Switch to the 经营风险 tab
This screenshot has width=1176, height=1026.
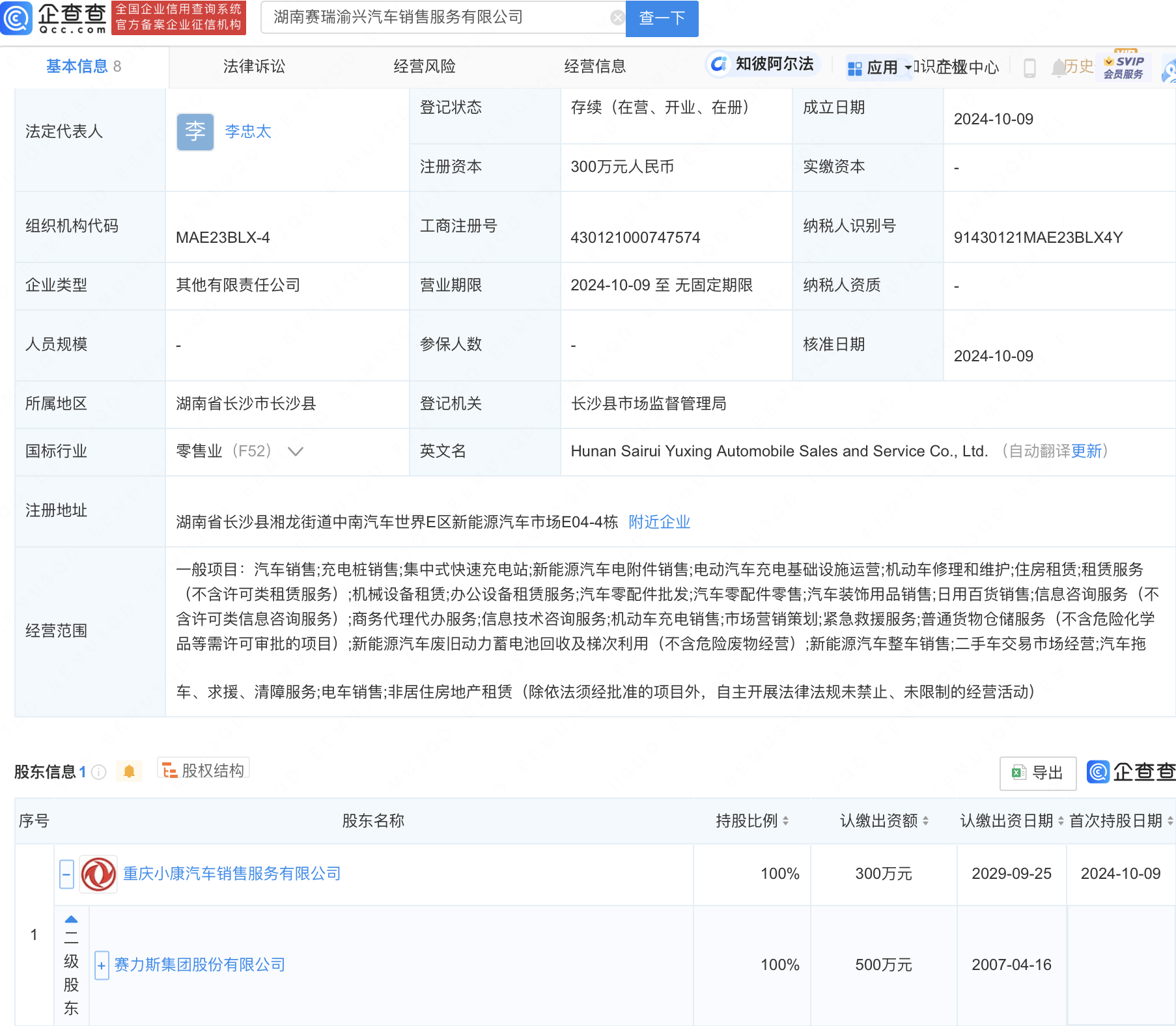[425, 66]
